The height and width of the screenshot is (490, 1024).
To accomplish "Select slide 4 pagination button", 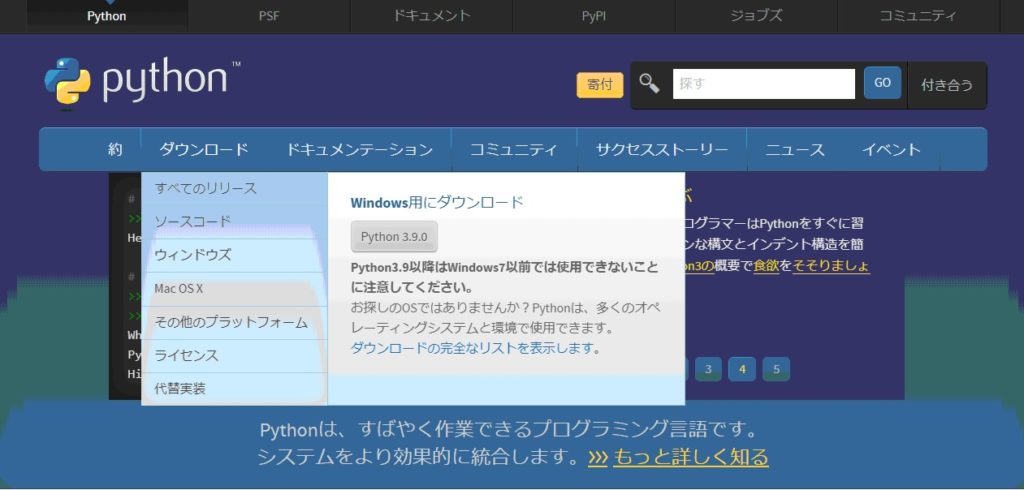I will [742, 369].
